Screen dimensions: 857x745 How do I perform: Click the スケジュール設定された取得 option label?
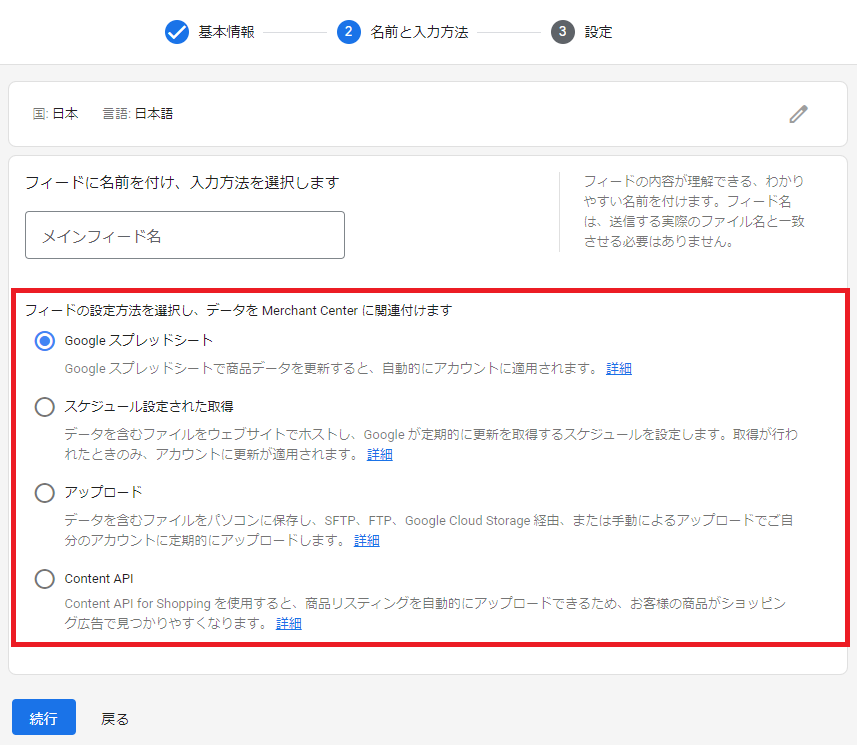[149, 406]
